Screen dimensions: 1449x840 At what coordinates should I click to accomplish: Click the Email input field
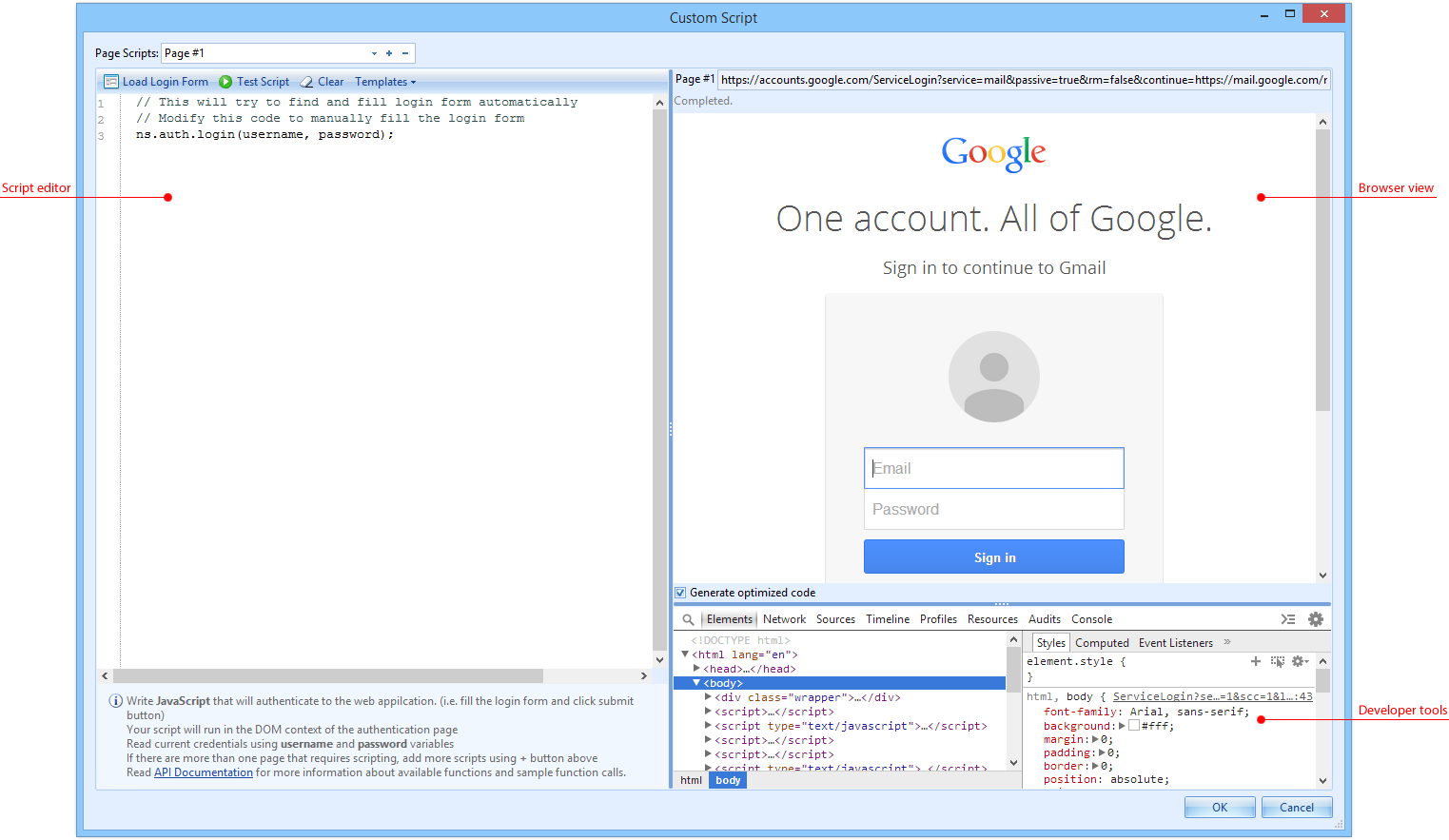(994, 468)
